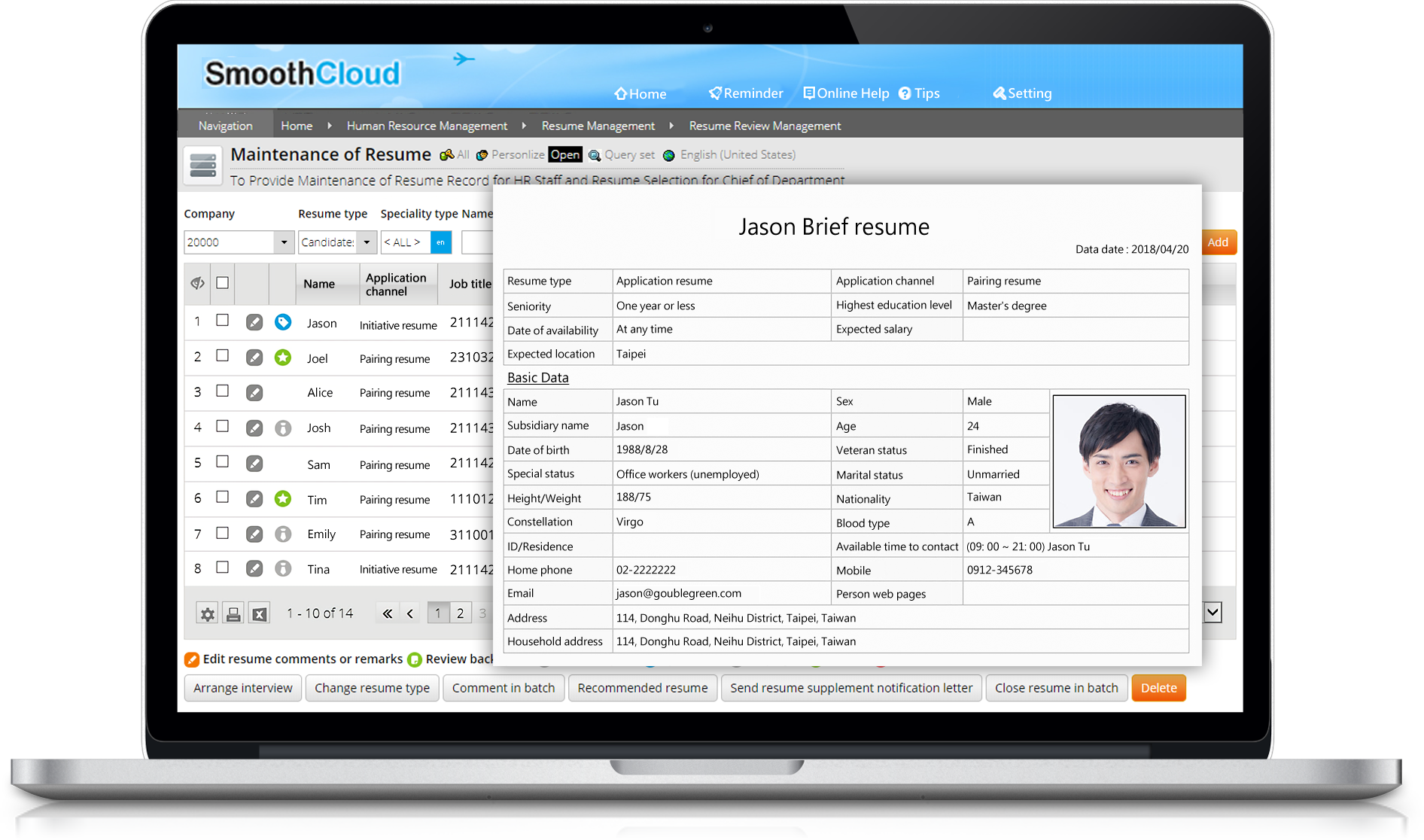Open Online Help in the top banner
The width and height of the screenshot is (1424, 840).
846,93
